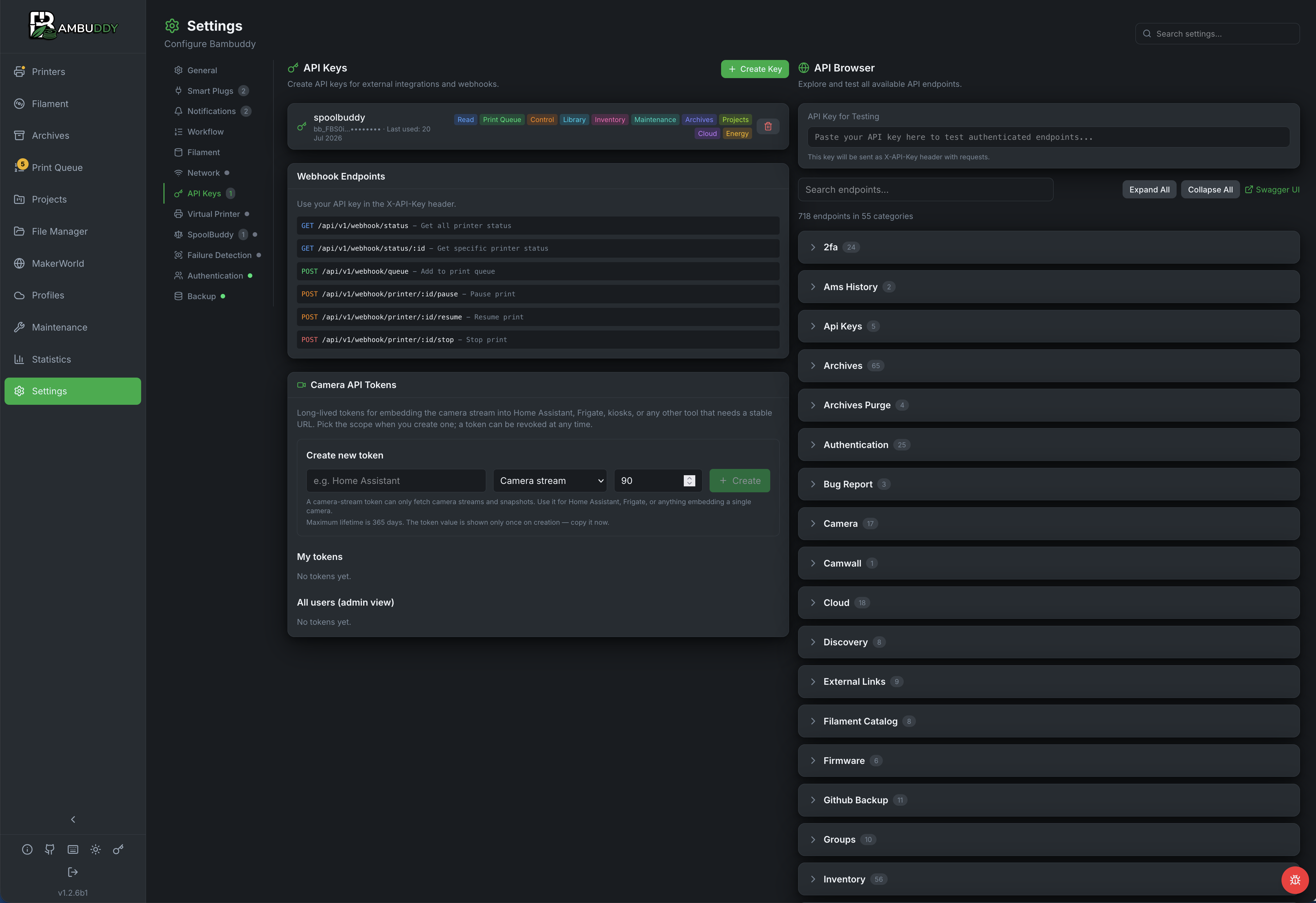
Task: Click the Camera API Tokens camera icon
Action: pos(301,385)
